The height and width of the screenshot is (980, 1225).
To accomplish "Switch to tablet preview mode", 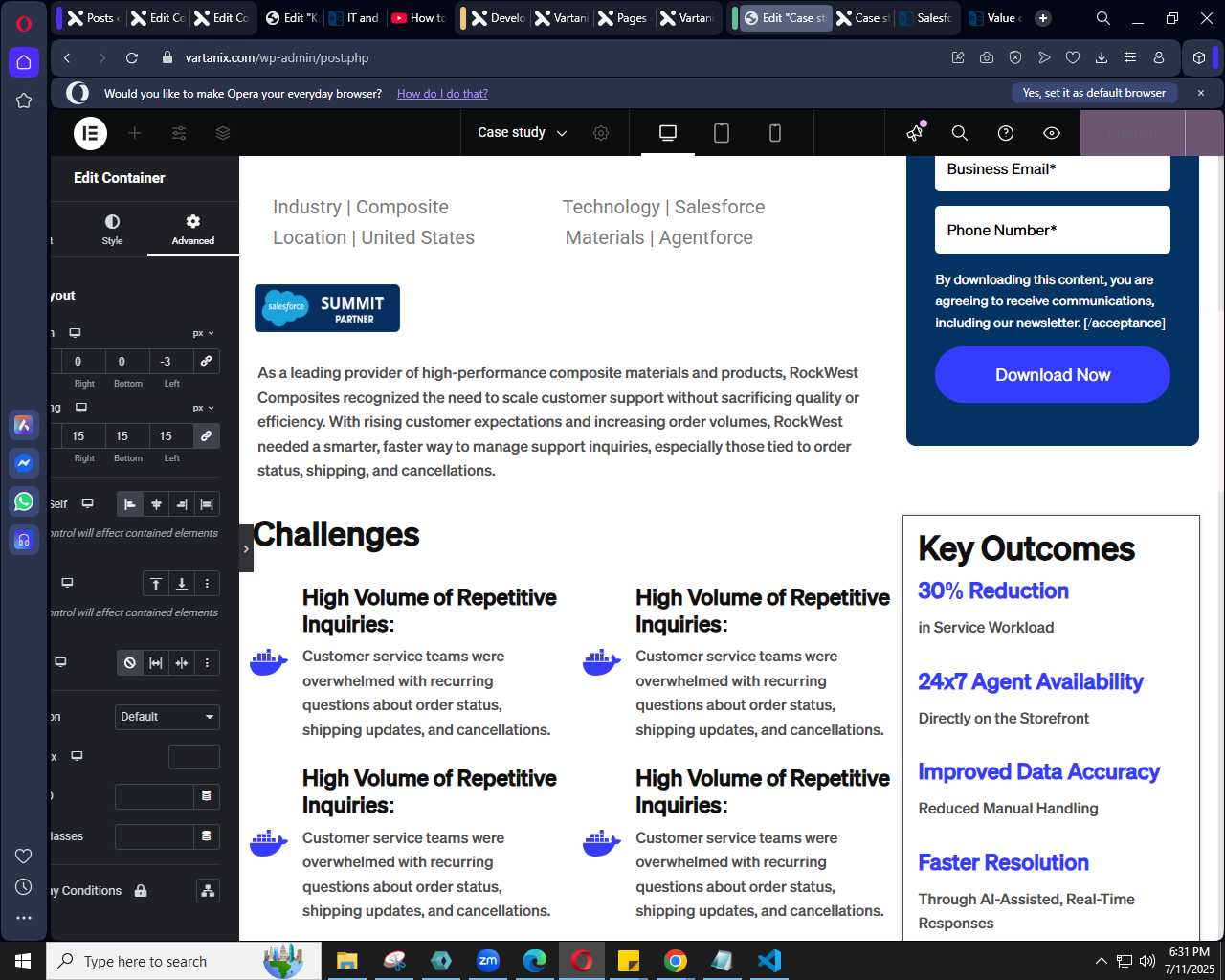I will click(x=722, y=133).
